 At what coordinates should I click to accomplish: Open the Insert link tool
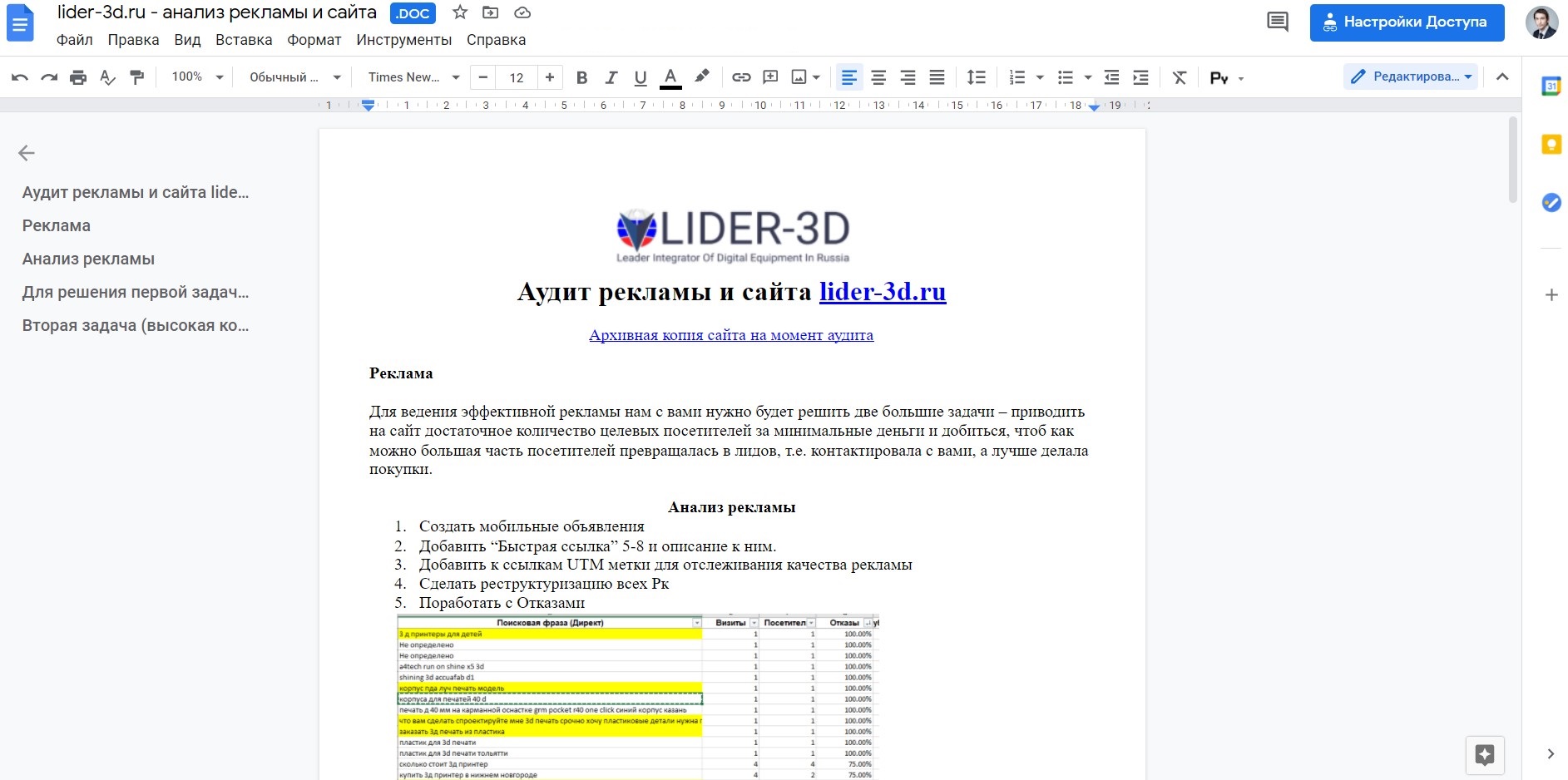(741, 77)
